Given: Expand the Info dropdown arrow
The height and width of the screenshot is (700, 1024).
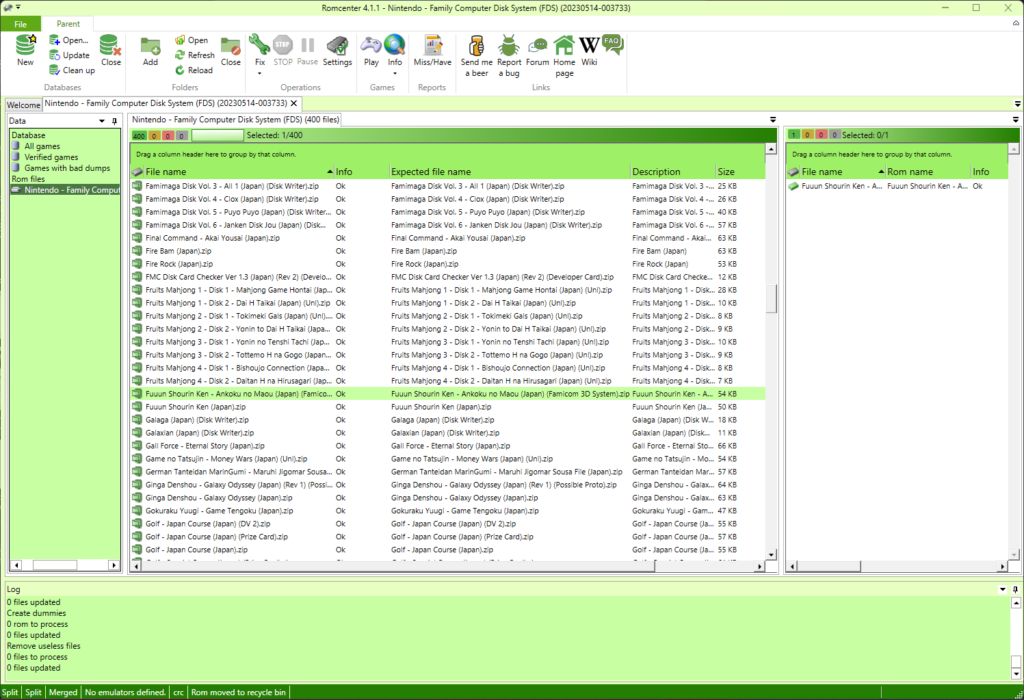Looking at the screenshot, I should [x=394, y=73].
